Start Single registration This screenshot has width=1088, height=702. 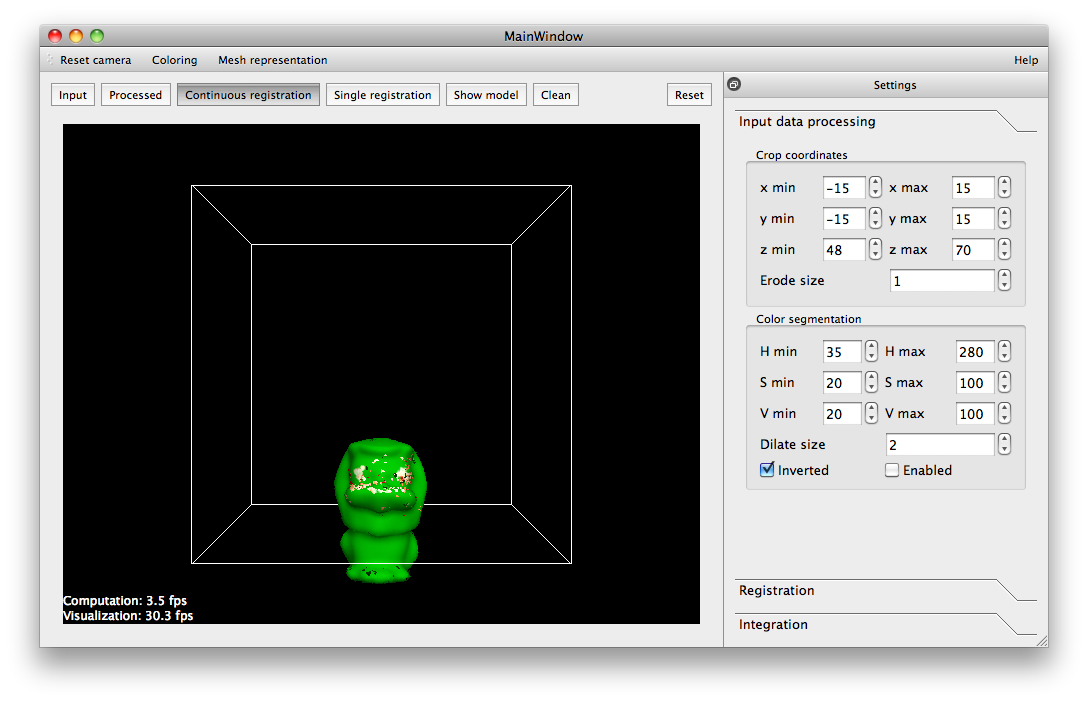382,95
